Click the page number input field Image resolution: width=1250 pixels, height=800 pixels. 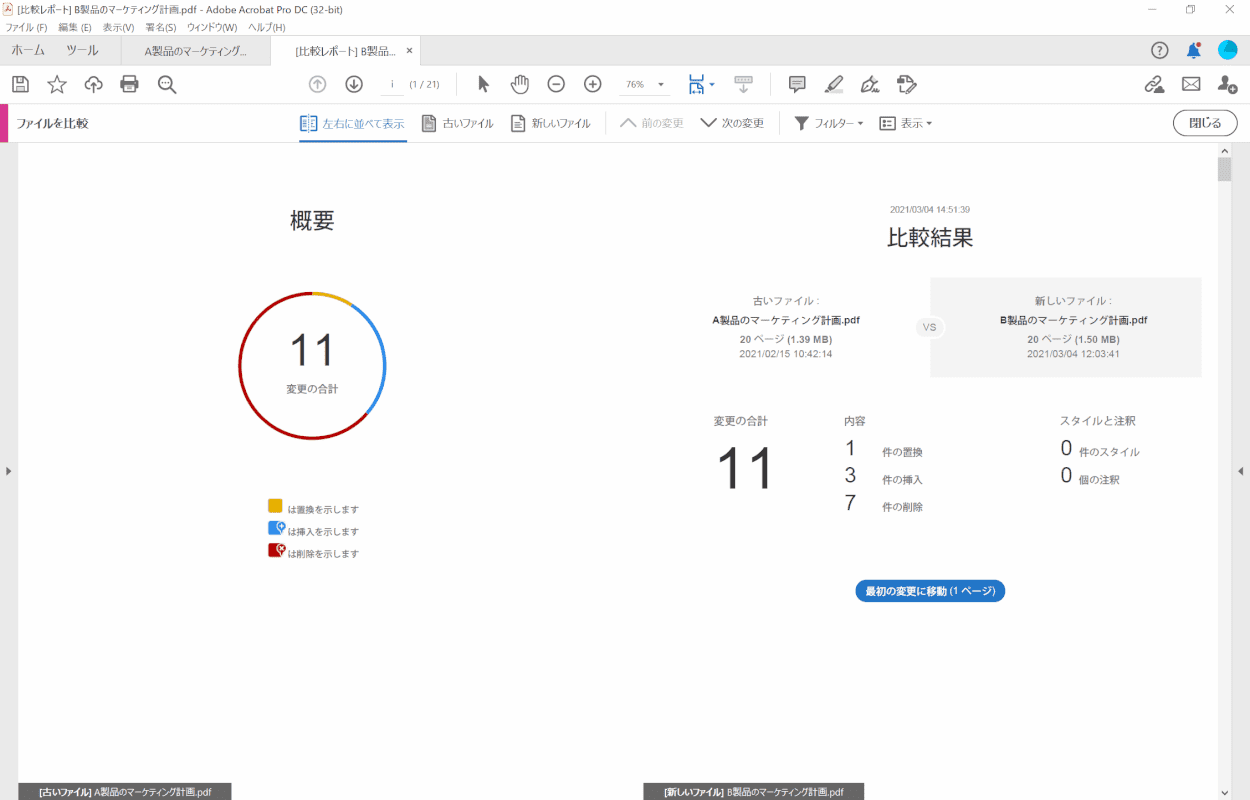point(391,84)
